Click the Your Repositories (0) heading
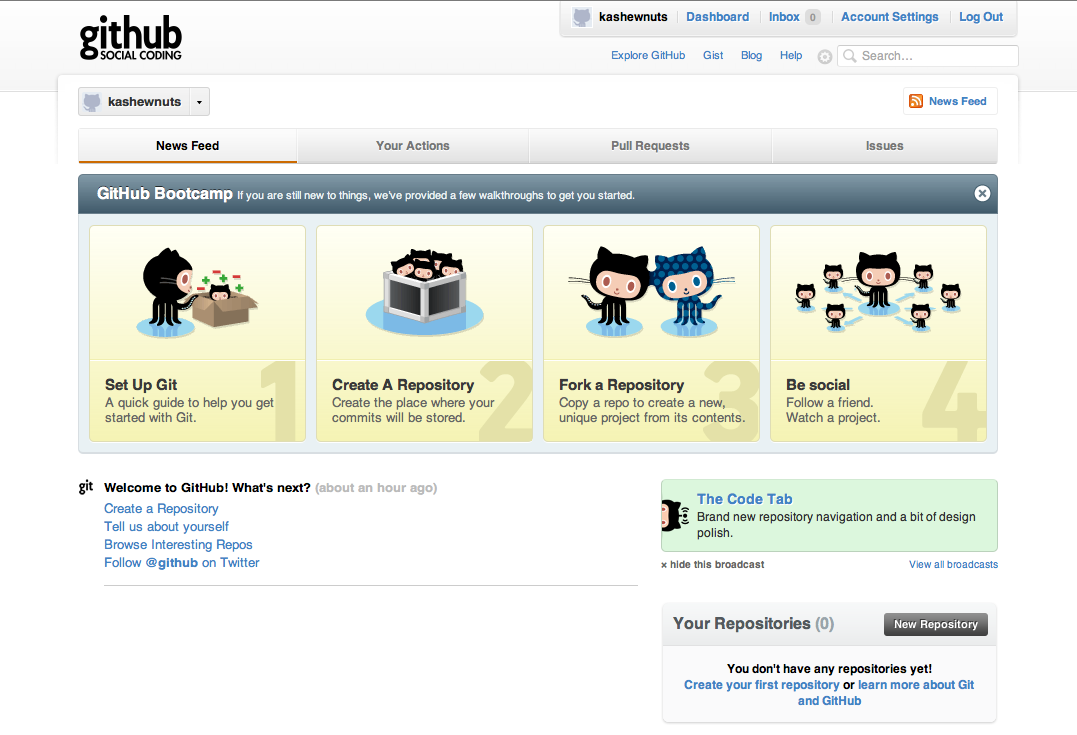The height and width of the screenshot is (735, 1077). (x=753, y=624)
